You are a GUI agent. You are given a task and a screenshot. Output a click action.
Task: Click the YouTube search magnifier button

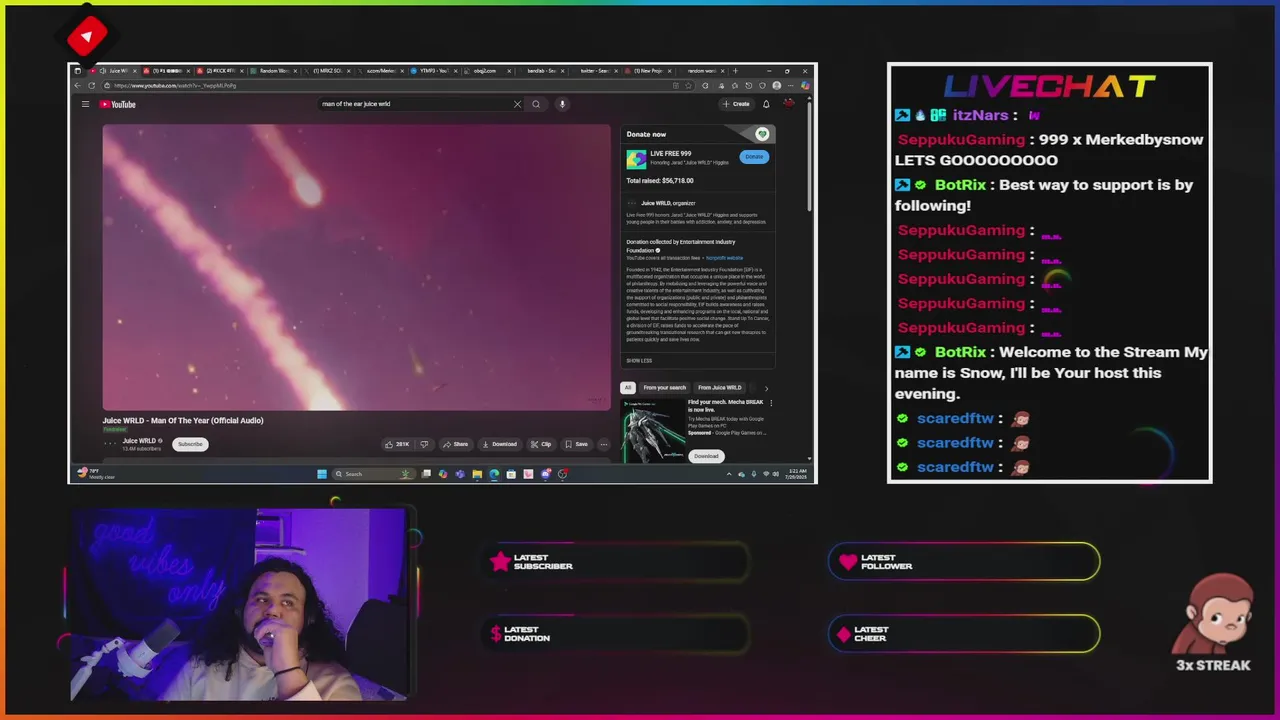pos(536,104)
